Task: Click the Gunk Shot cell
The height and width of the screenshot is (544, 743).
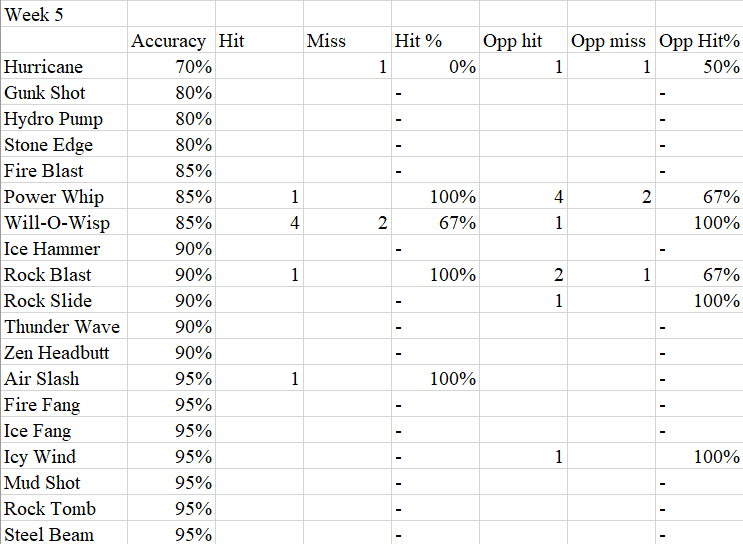Action: [64, 93]
